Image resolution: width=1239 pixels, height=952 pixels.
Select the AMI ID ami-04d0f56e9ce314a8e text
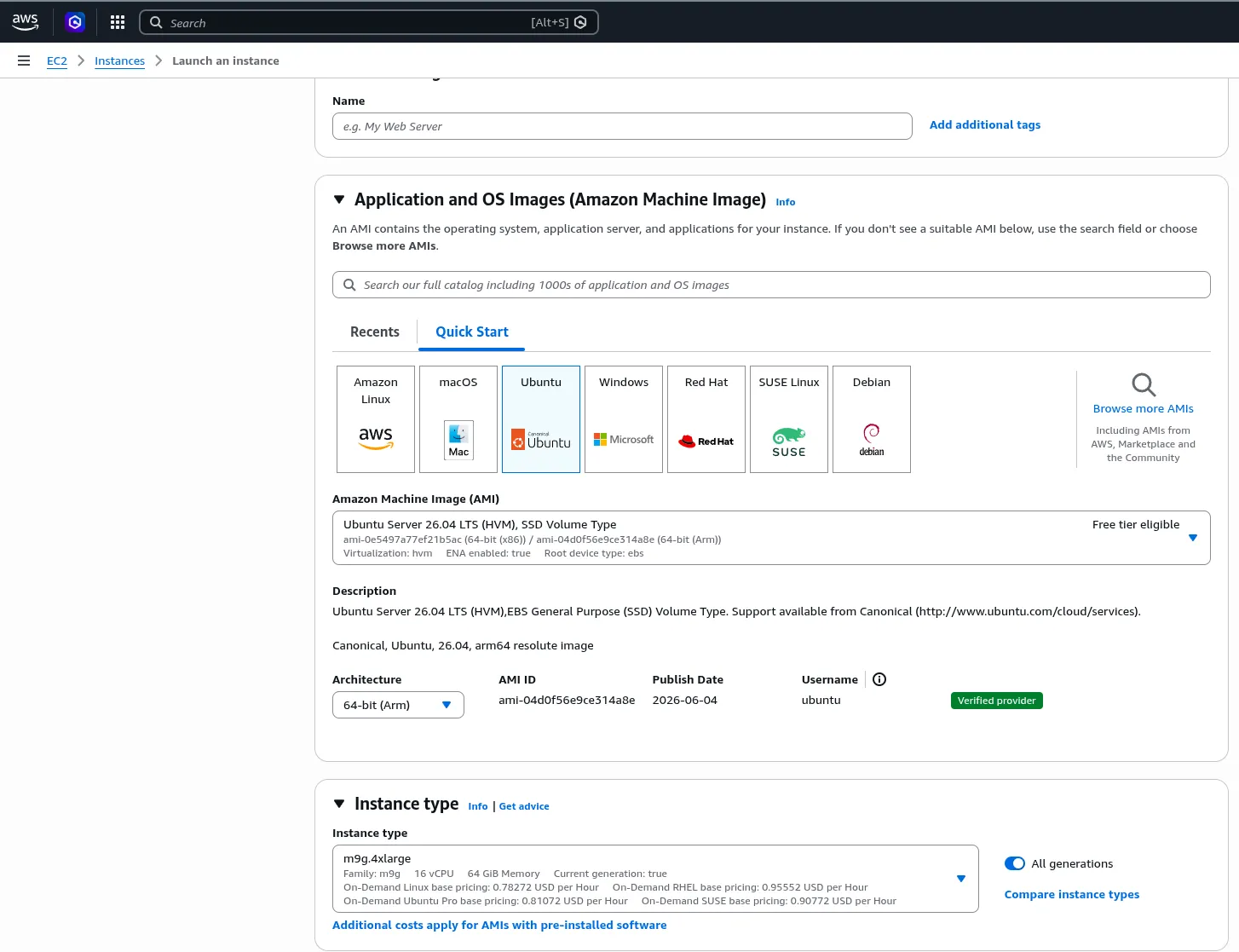567,700
